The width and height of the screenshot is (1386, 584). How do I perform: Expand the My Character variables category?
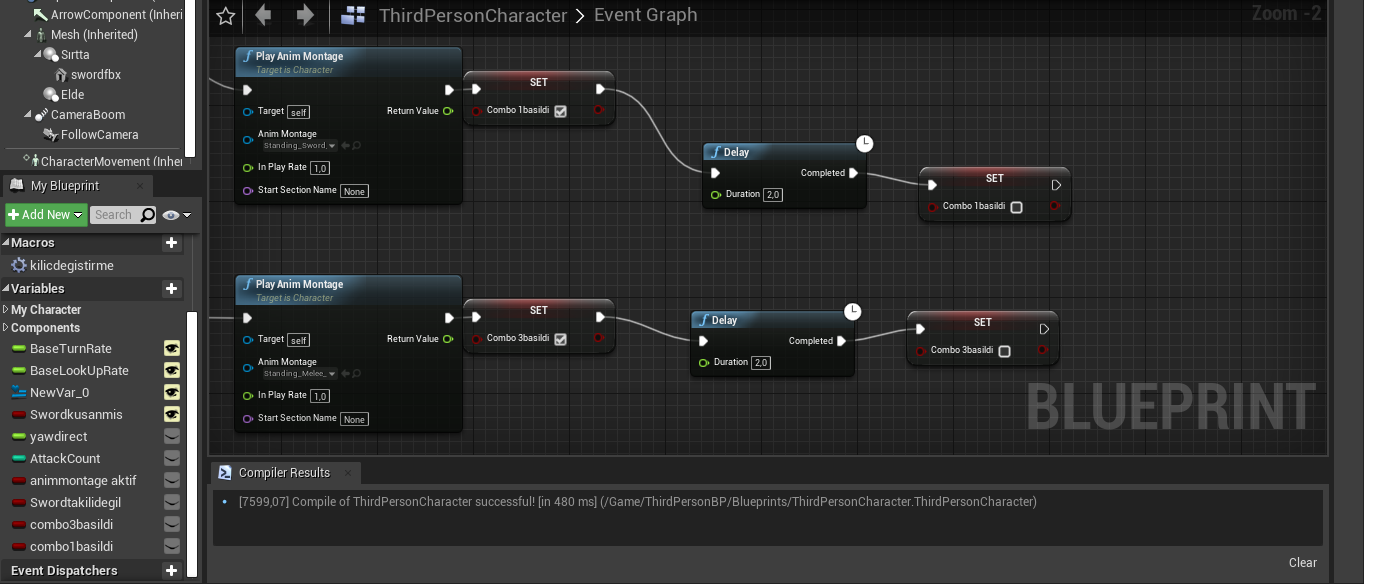click(x=45, y=310)
